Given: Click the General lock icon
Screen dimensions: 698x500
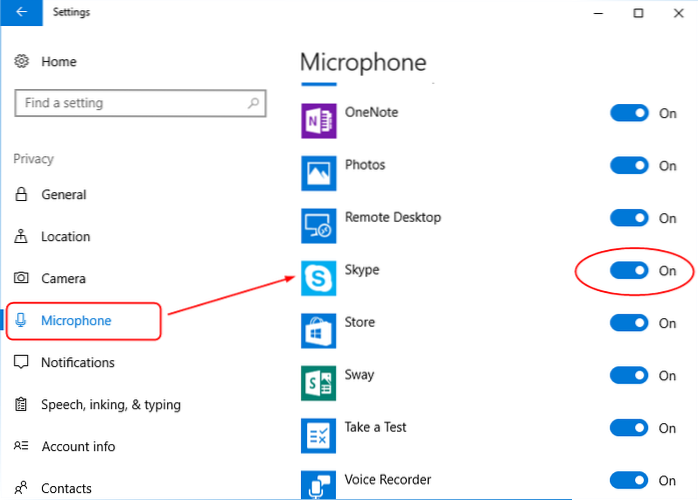Looking at the screenshot, I should (21, 194).
